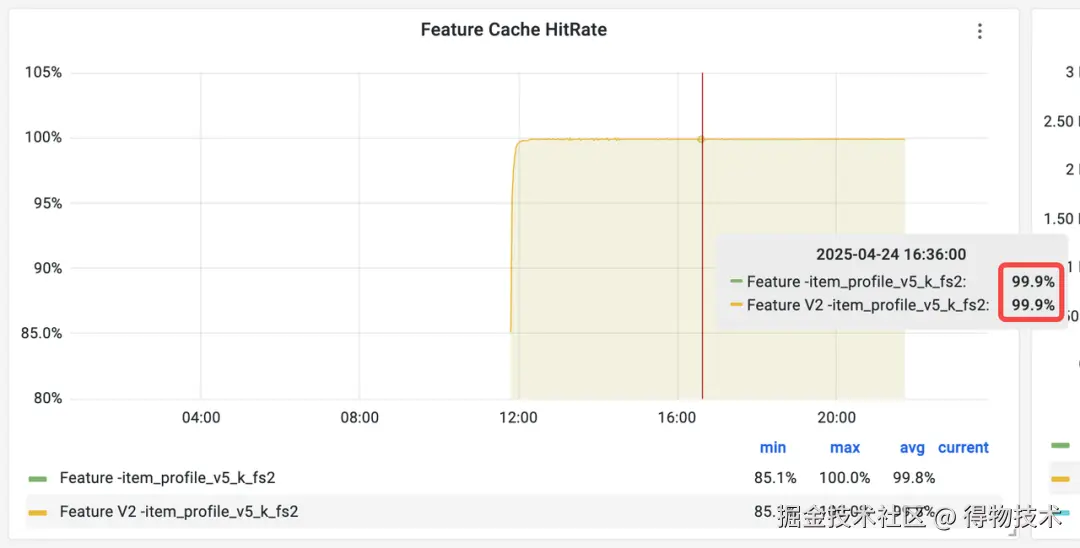The image size is (1080, 548).
Task: Click the yellow swatch of the Feature V2 legend series
Action: [38, 512]
